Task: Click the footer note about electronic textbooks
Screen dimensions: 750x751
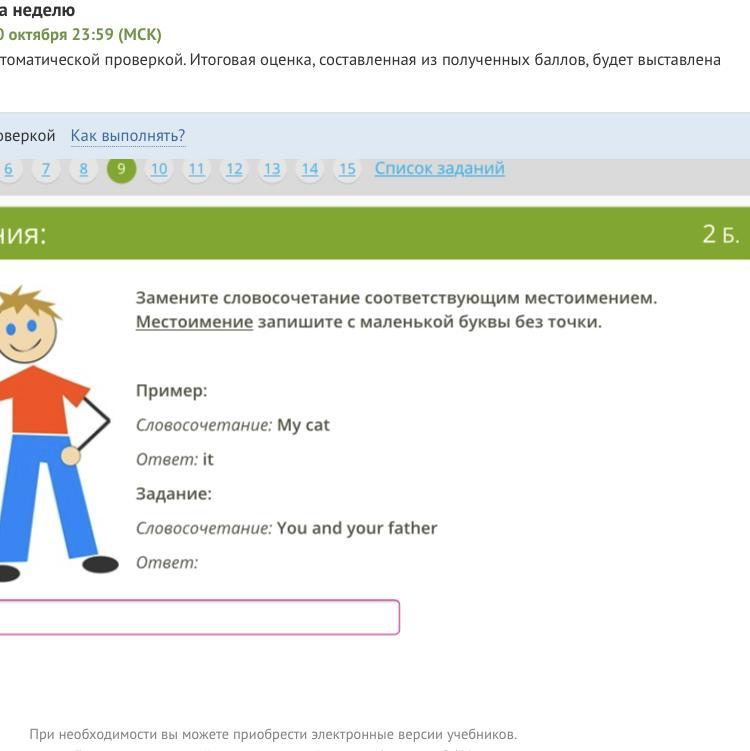Action: [x=273, y=734]
